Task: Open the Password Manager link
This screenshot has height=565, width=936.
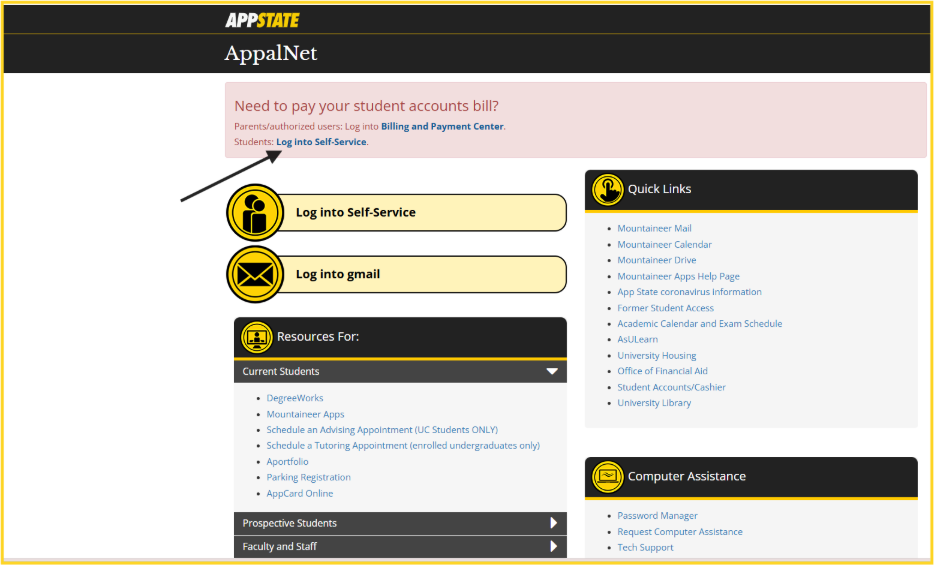Action: [657, 516]
